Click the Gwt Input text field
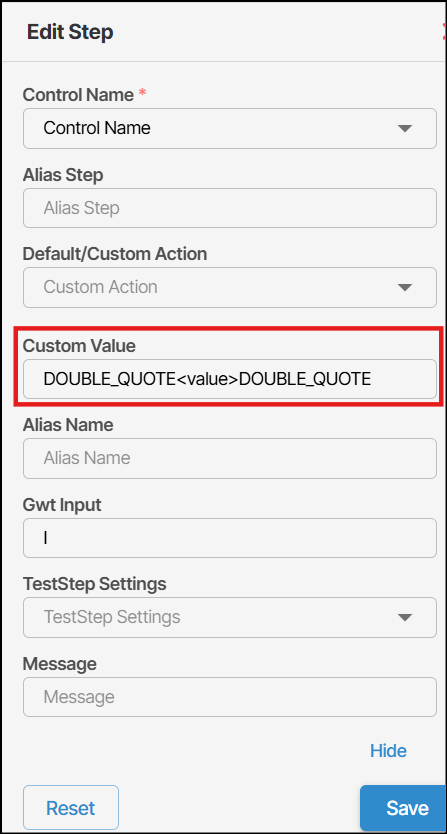The width and height of the screenshot is (447, 834). point(230,538)
